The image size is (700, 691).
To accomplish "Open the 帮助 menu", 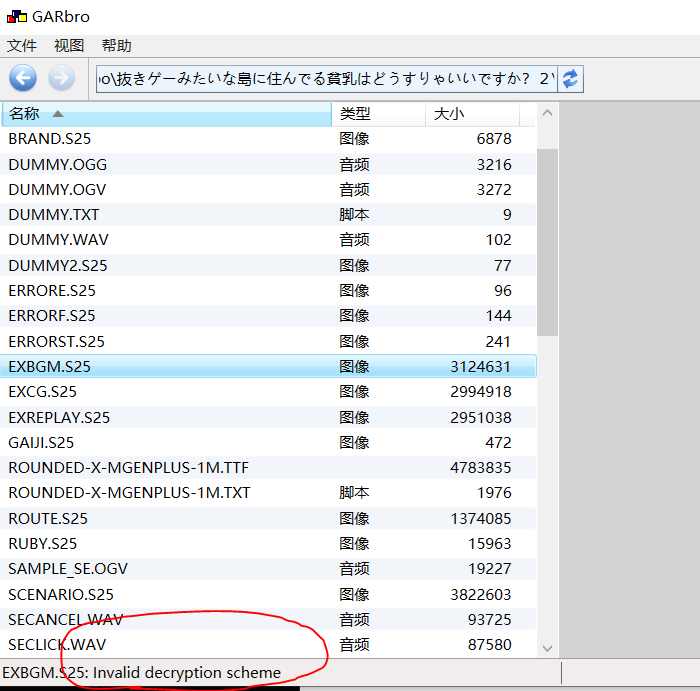I will click(x=116, y=46).
